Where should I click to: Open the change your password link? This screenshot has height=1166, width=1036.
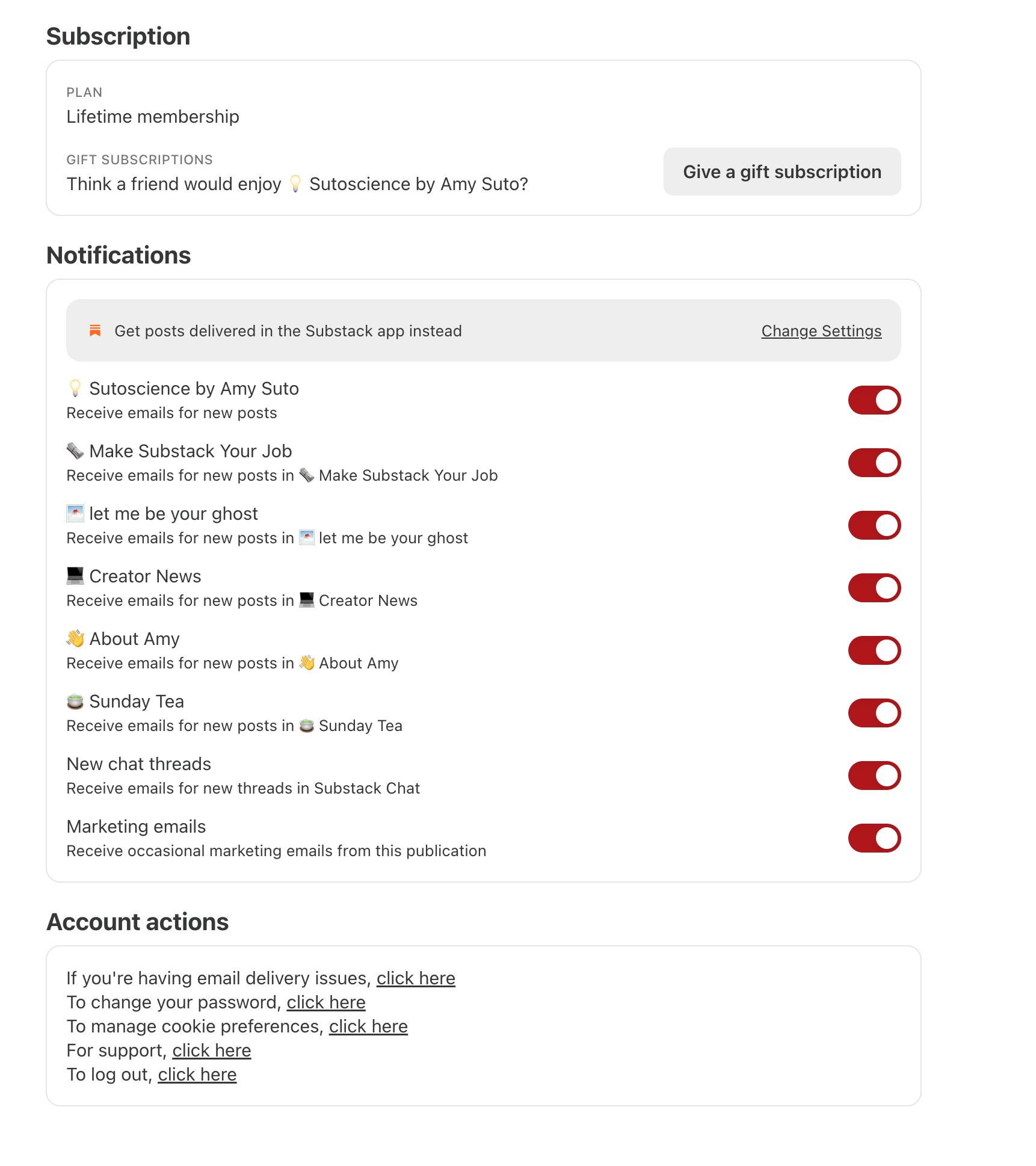pyautogui.click(x=326, y=1002)
